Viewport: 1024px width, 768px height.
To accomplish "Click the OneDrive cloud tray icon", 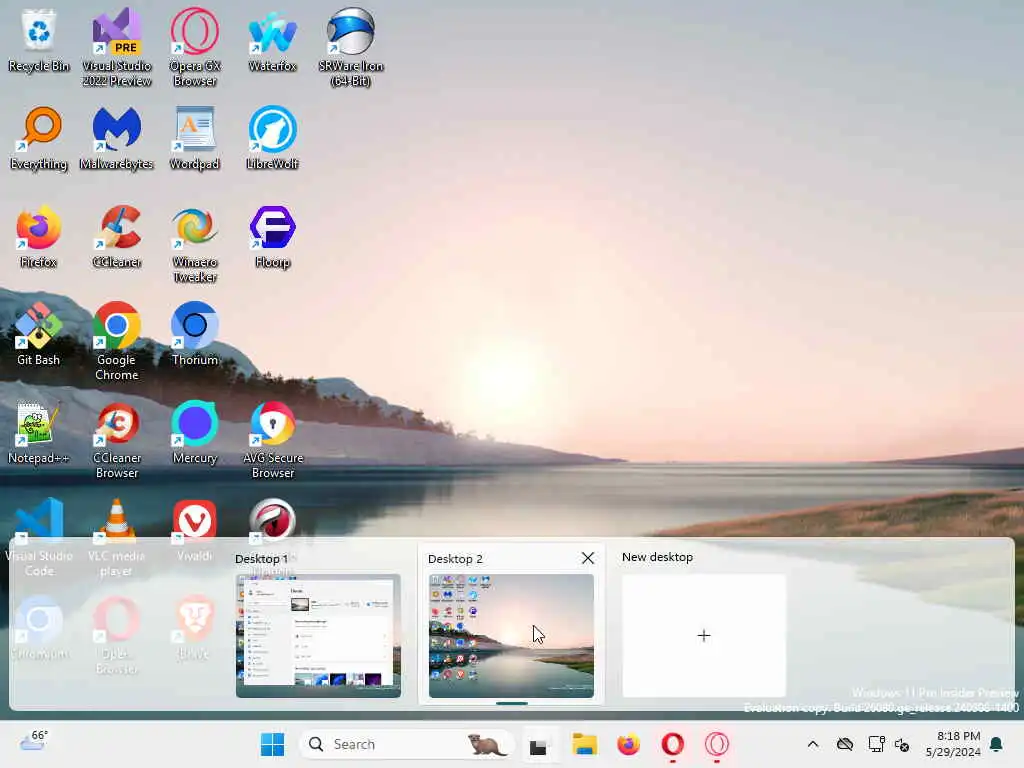I will click(x=845, y=744).
